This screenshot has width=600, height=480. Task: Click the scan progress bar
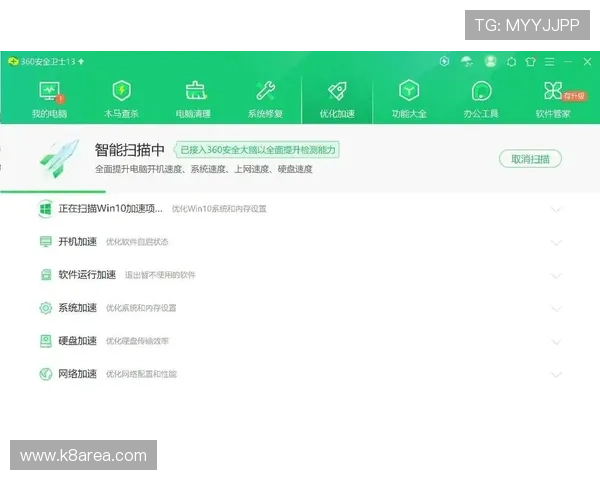53,191
